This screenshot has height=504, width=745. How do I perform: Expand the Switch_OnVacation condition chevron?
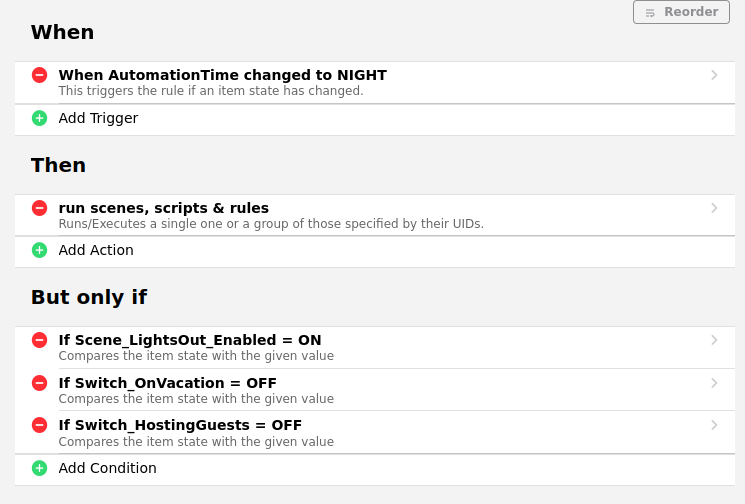coord(714,383)
